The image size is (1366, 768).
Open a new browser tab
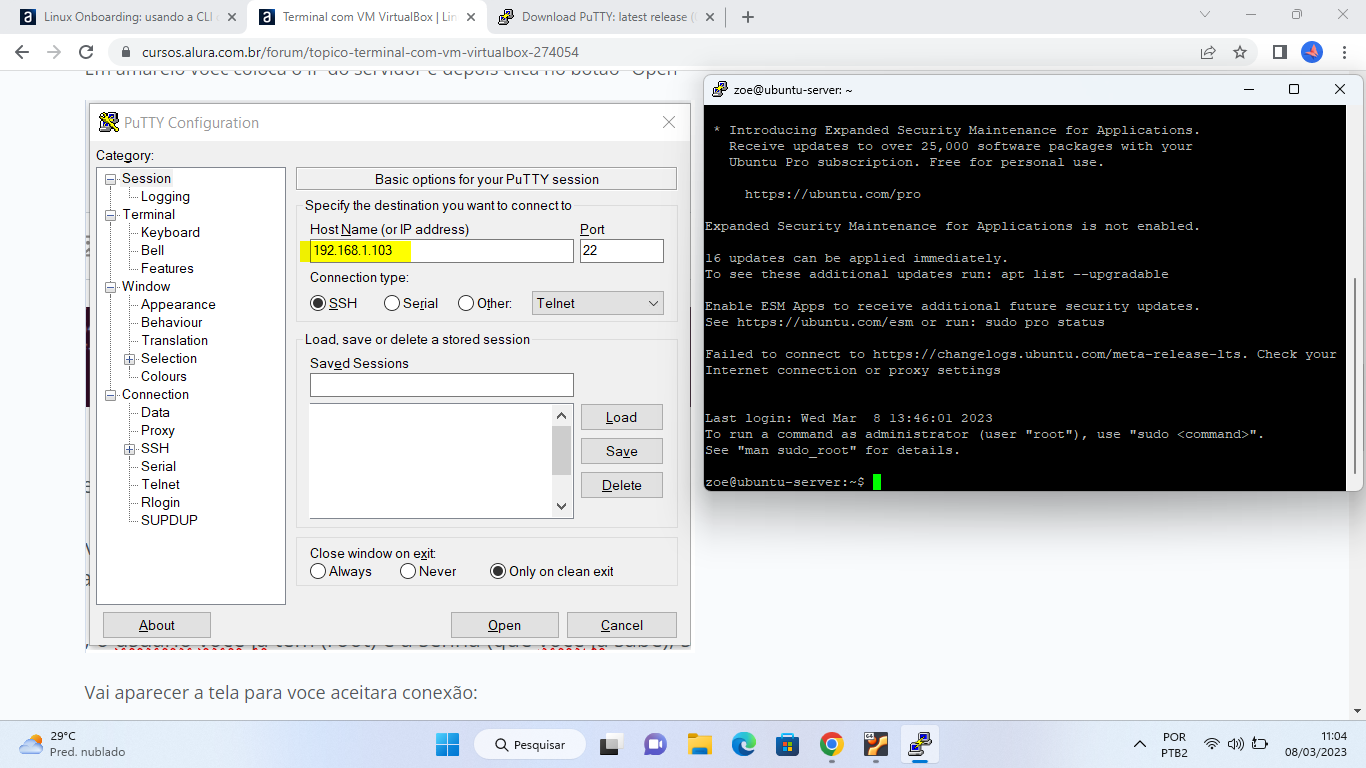click(x=748, y=17)
